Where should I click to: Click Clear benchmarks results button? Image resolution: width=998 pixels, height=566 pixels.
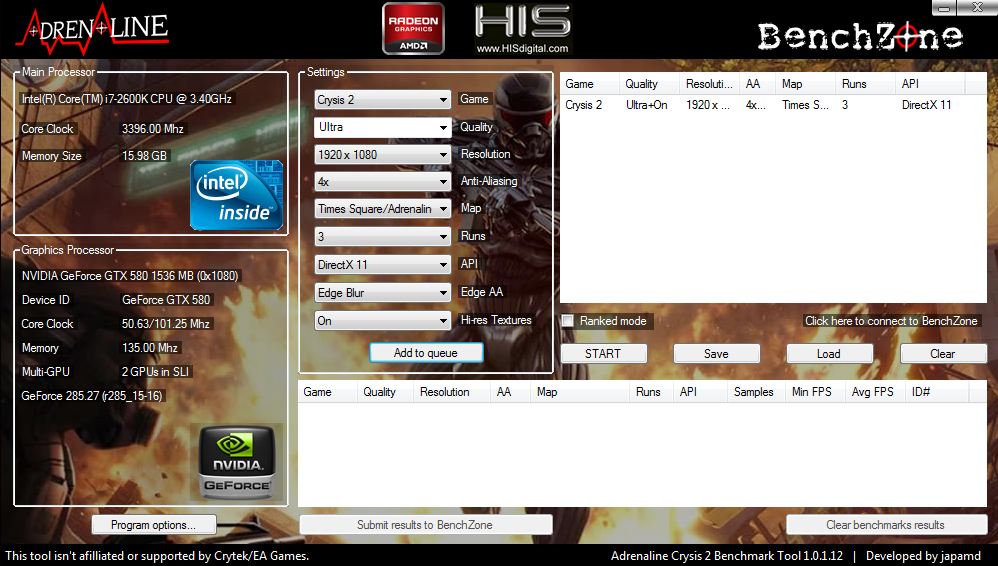[886, 525]
